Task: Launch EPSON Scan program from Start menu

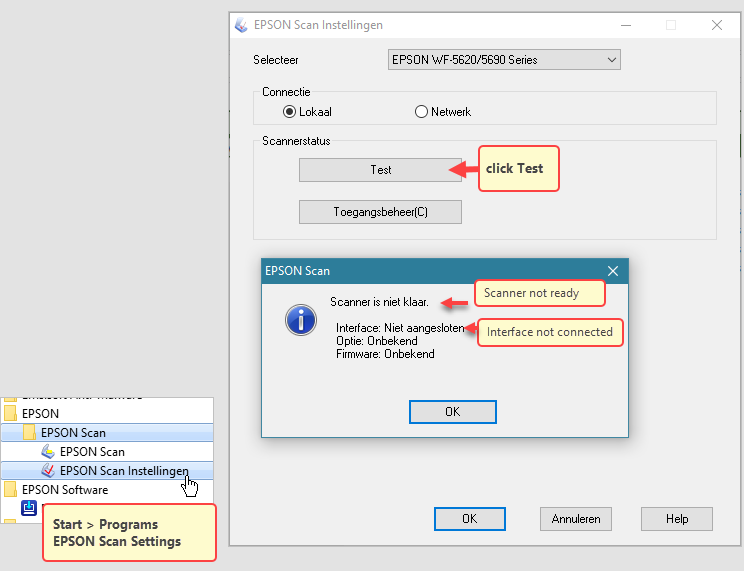Action: (x=107, y=451)
